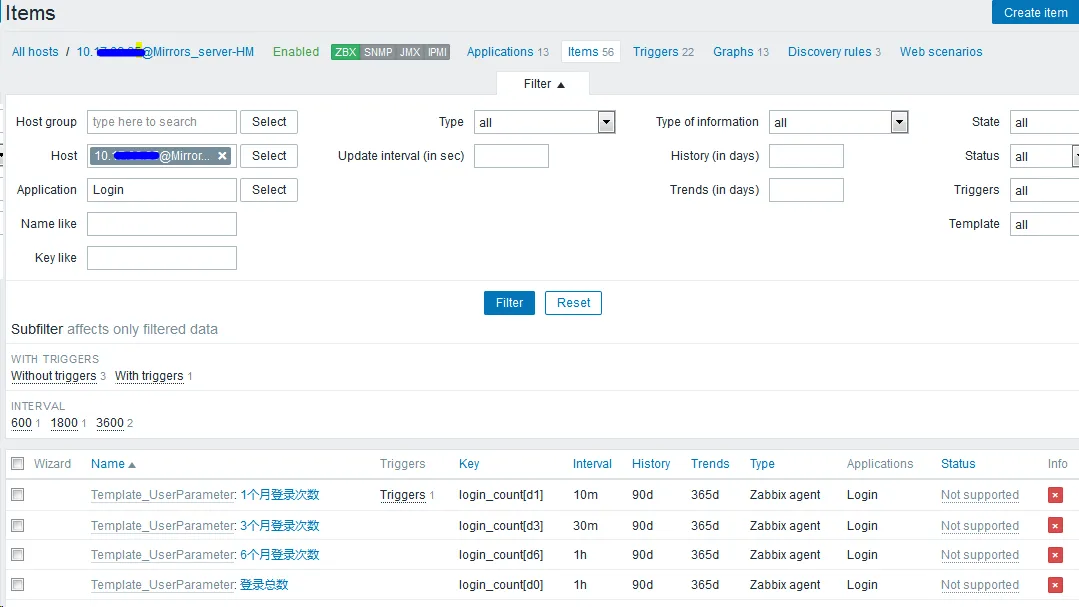The height and width of the screenshot is (607, 1079).
Task: Focus the Key like input
Action: pyautogui.click(x=162, y=258)
